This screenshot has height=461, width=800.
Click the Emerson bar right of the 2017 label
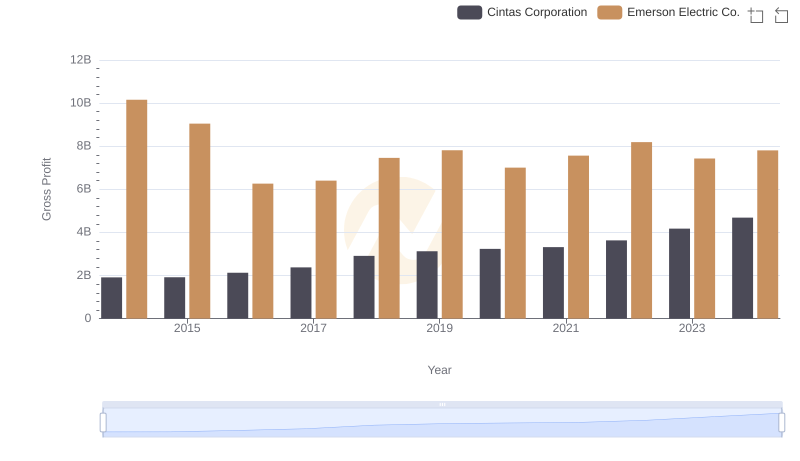pos(326,249)
